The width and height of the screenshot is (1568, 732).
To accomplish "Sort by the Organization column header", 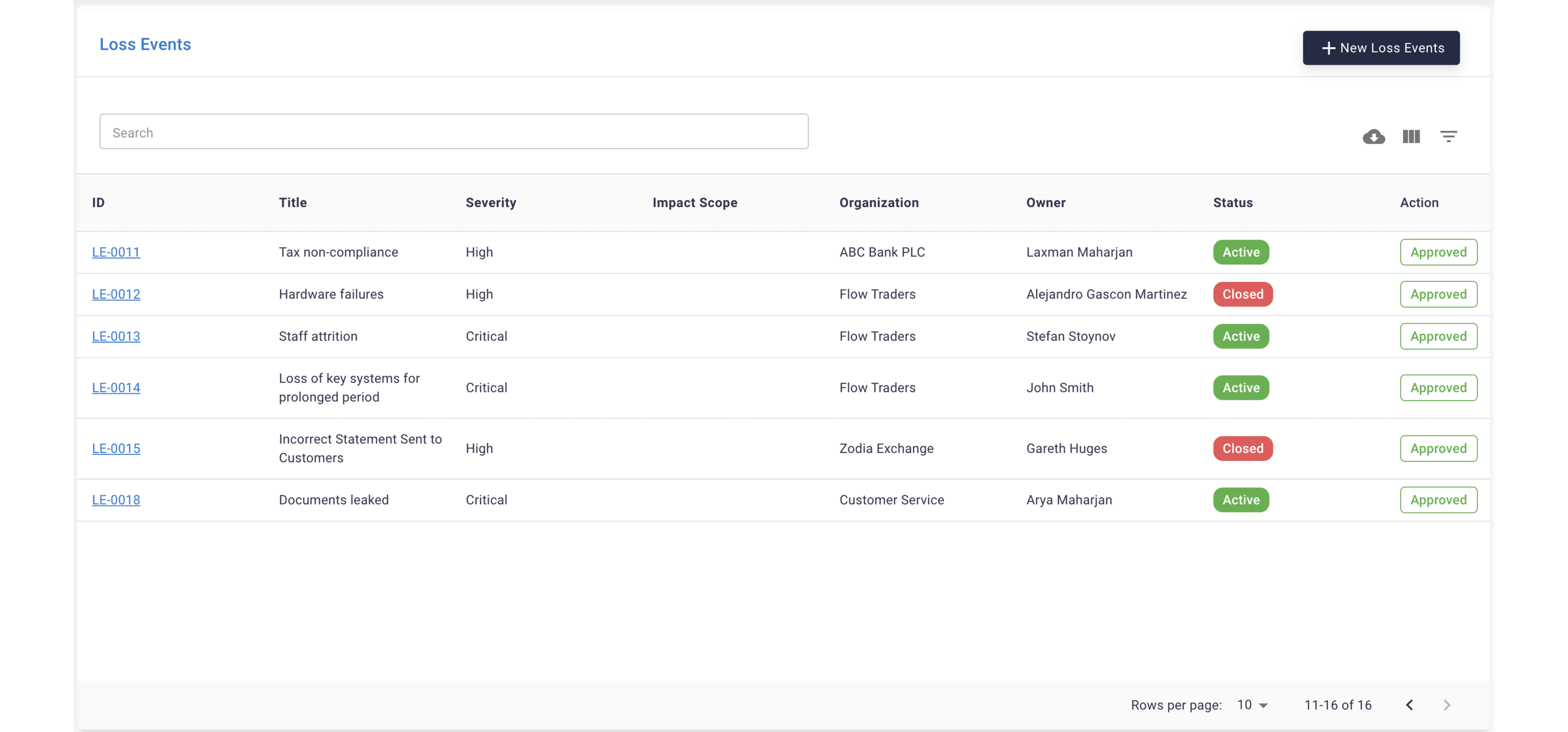I will (878, 203).
